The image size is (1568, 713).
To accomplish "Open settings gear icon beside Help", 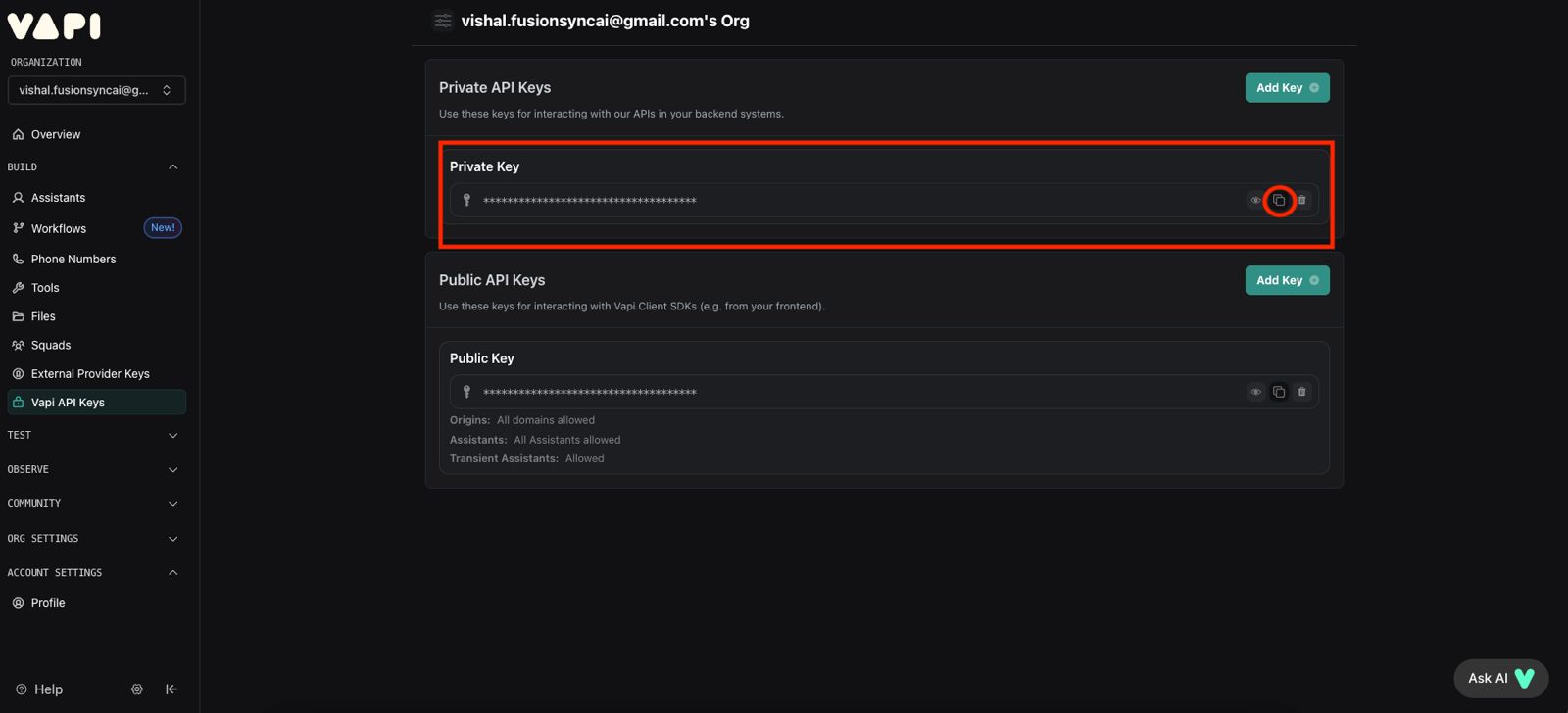I will click(137, 689).
